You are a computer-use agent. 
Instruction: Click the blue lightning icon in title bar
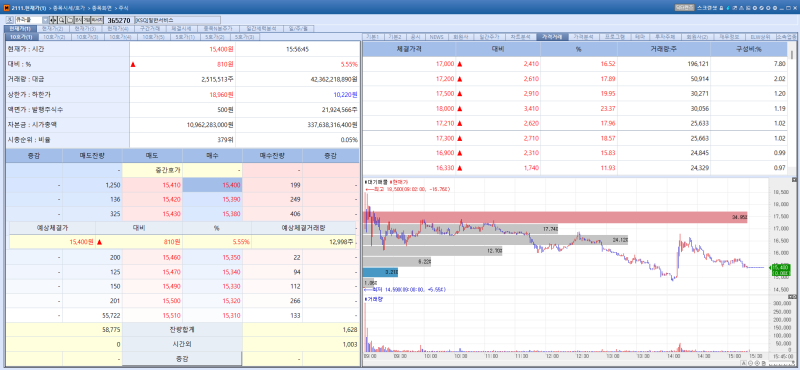pyautogui.click(x=728, y=8)
